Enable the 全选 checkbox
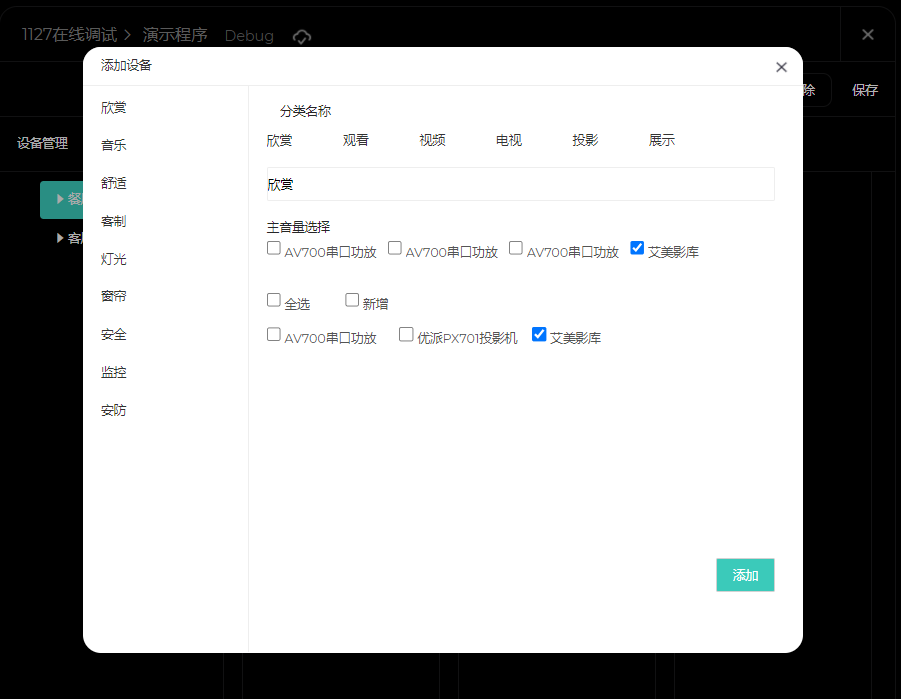The width and height of the screenshot is (901, 699). pos(274,300)
